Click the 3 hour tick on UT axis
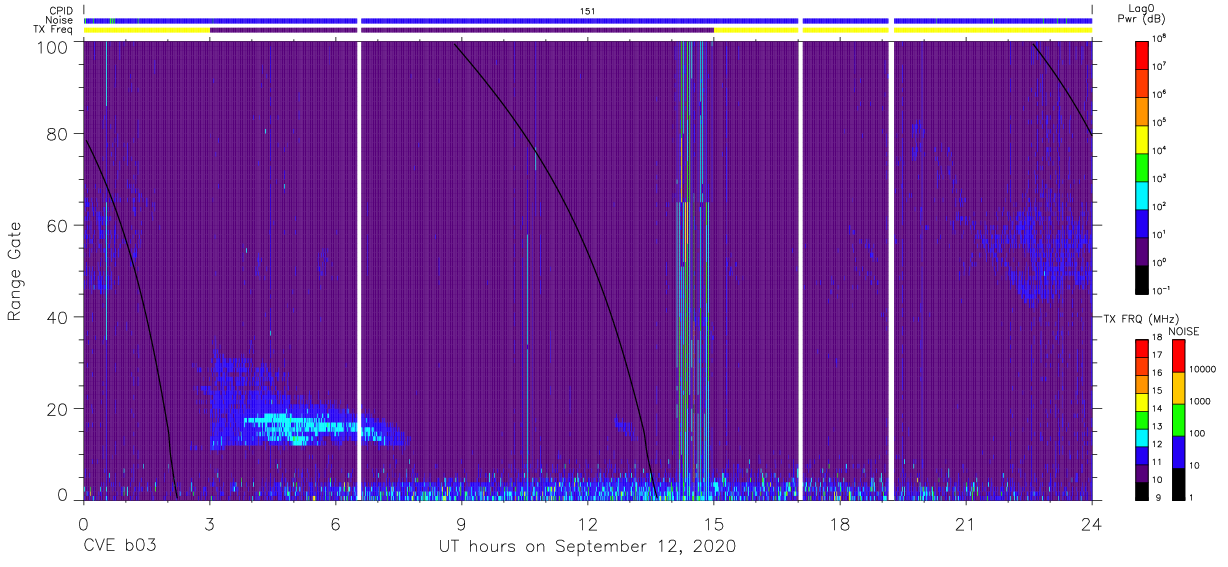The image size is (1228, 567). pos(210,523)
